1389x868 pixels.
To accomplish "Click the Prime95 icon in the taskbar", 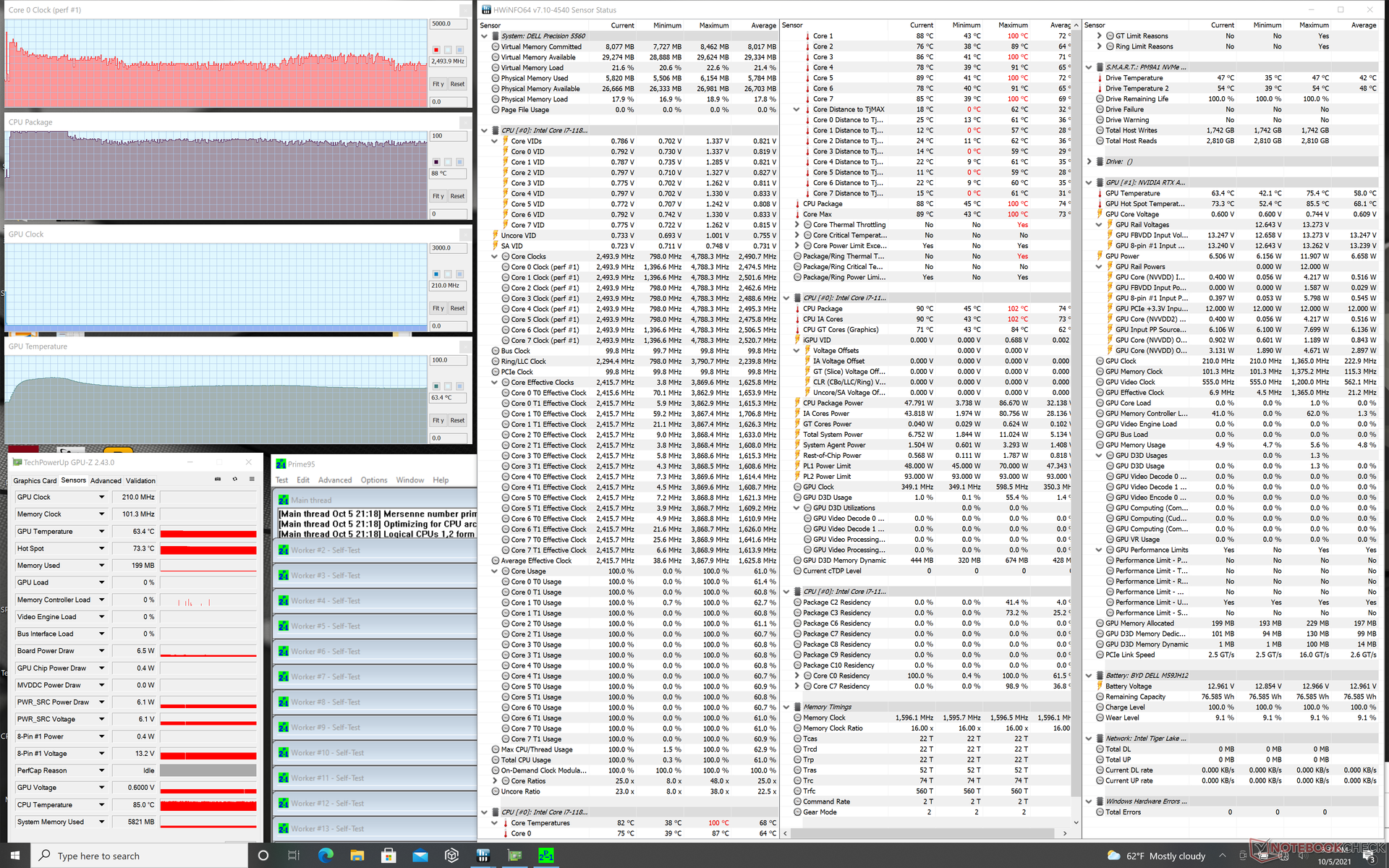I will click(x=546, y=856).
